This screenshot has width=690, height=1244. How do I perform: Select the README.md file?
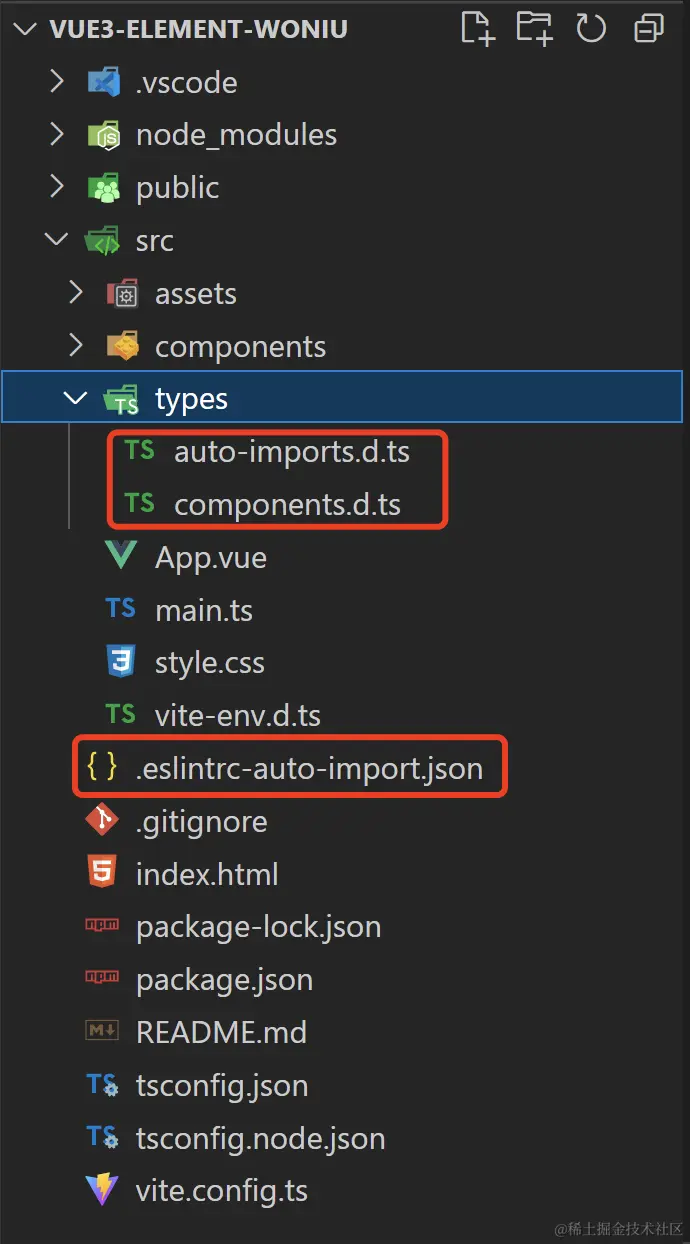point(222,1032)
